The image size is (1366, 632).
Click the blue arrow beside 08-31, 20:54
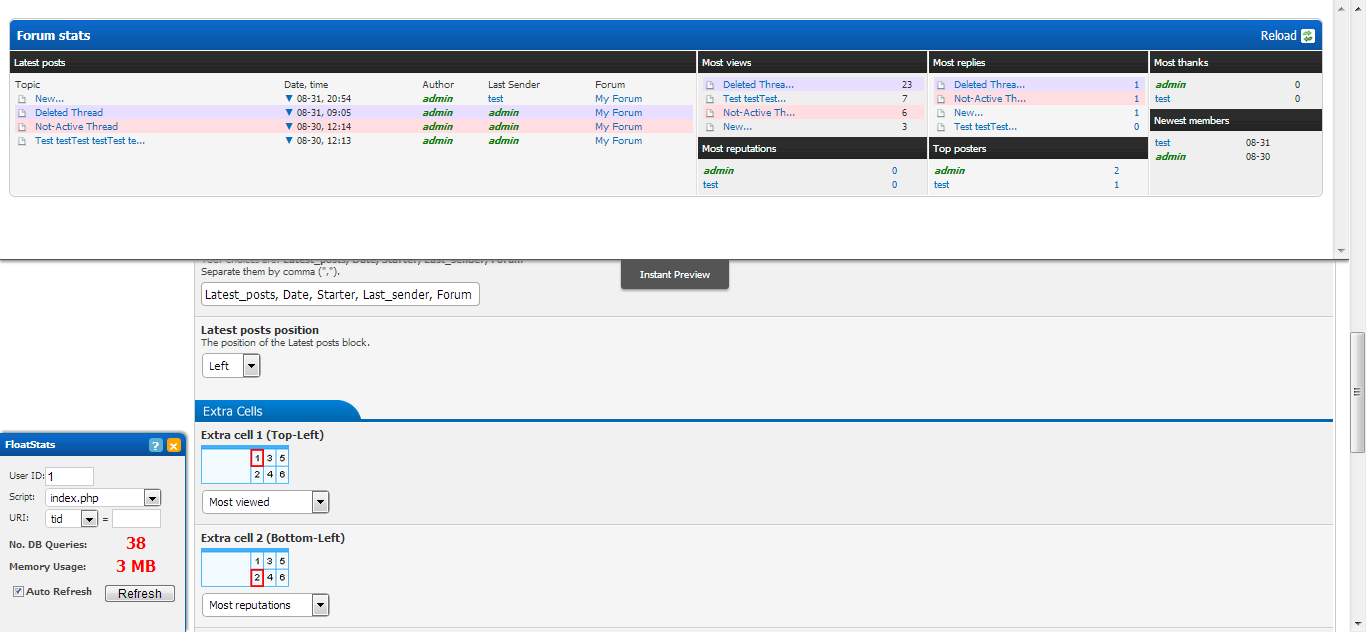289,99
